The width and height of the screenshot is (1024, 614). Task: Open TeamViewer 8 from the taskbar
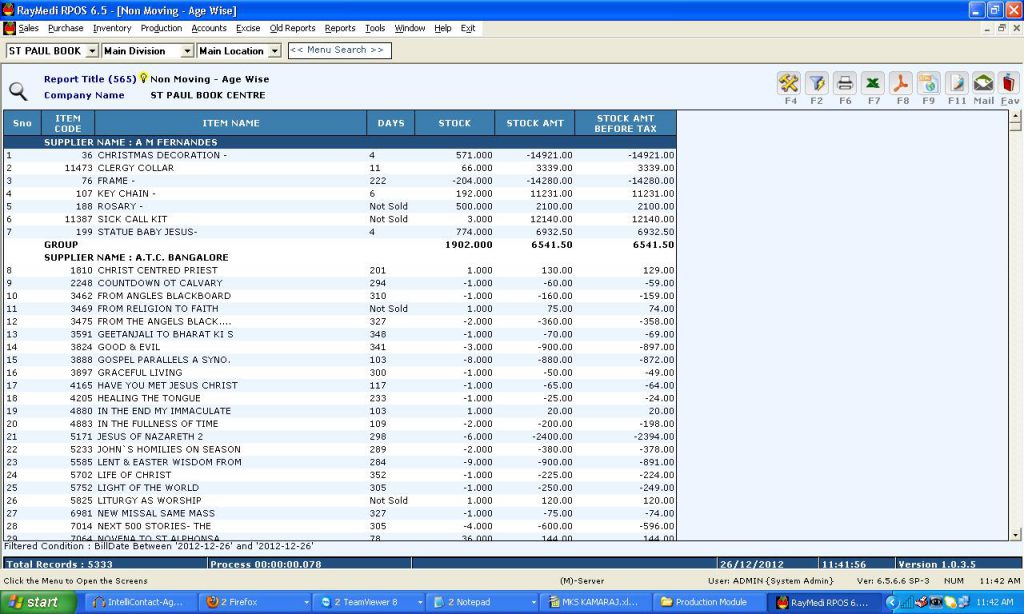[368, 602]
